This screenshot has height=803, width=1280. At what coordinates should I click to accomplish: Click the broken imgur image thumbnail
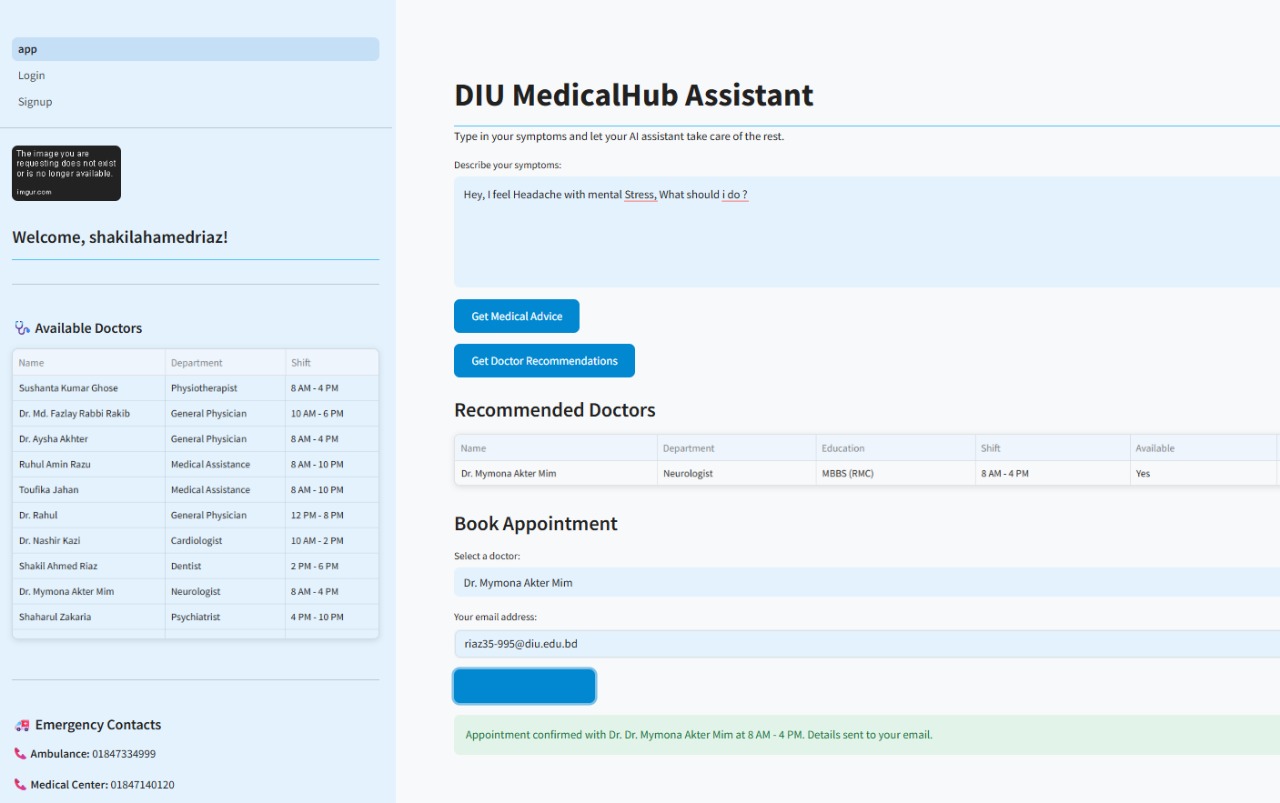[66, 173]
